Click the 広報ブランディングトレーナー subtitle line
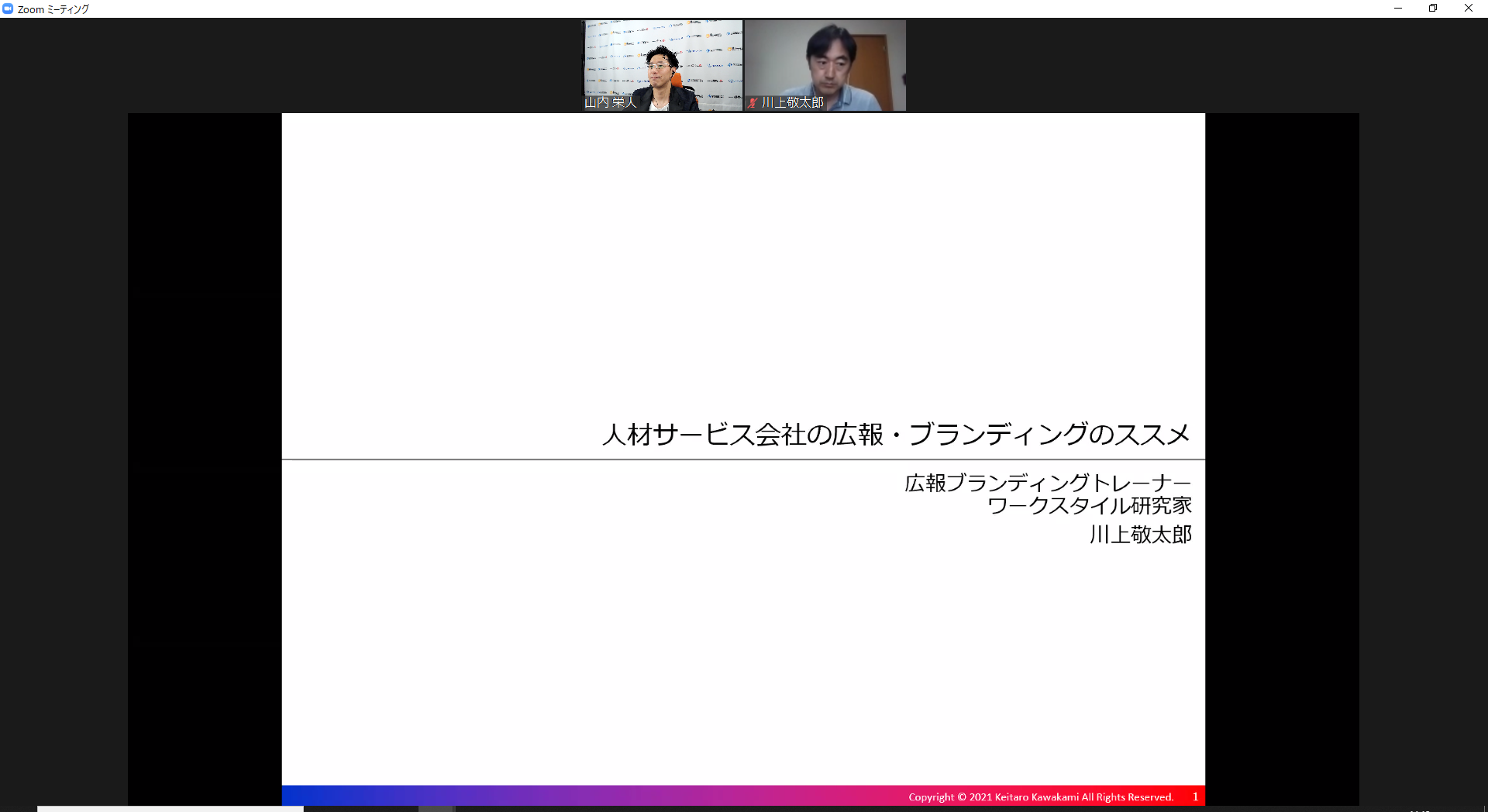1488x812 pixels. 1047,483
